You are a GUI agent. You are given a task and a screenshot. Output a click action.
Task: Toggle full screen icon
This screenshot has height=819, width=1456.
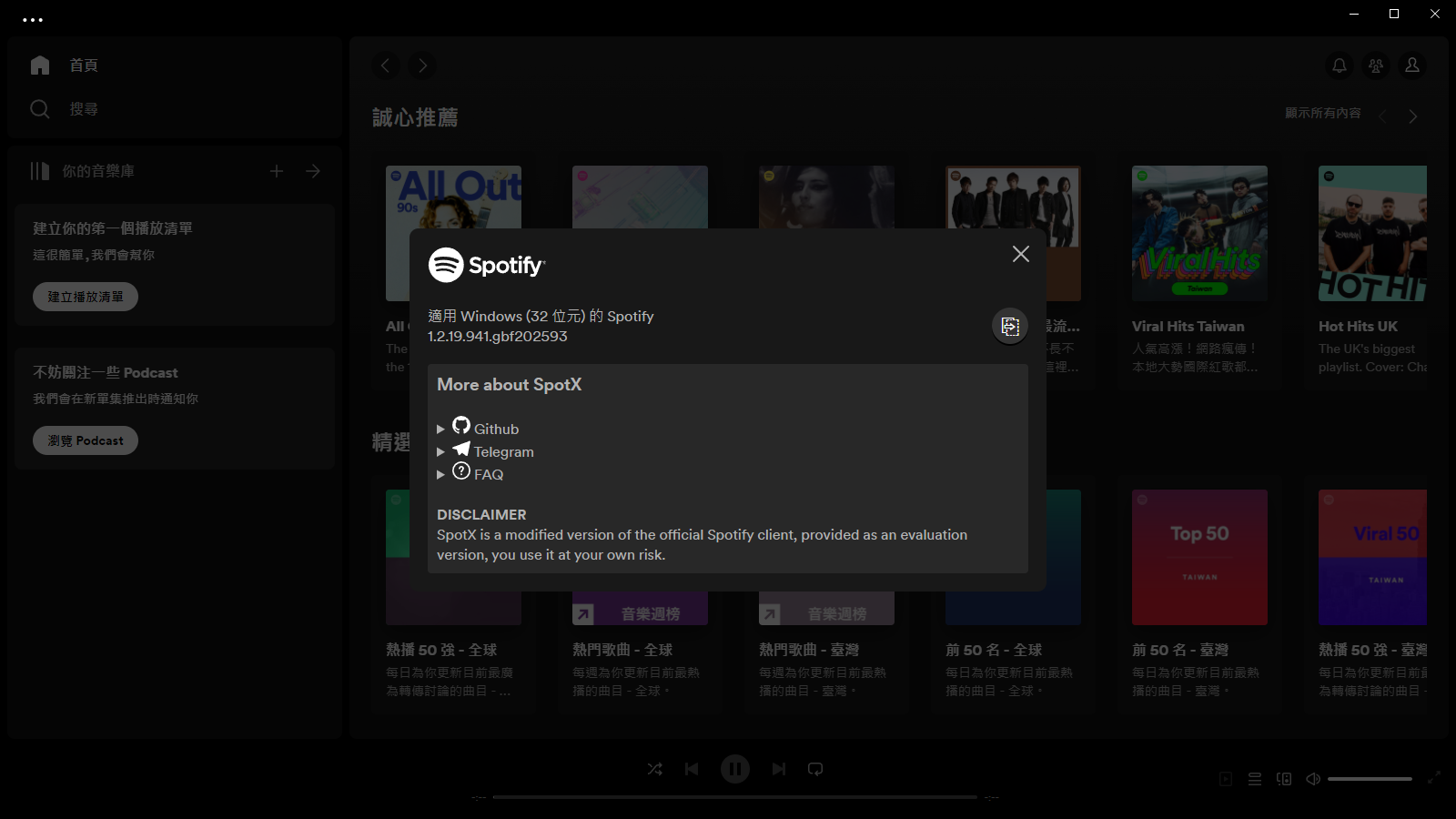(1434, 778)
